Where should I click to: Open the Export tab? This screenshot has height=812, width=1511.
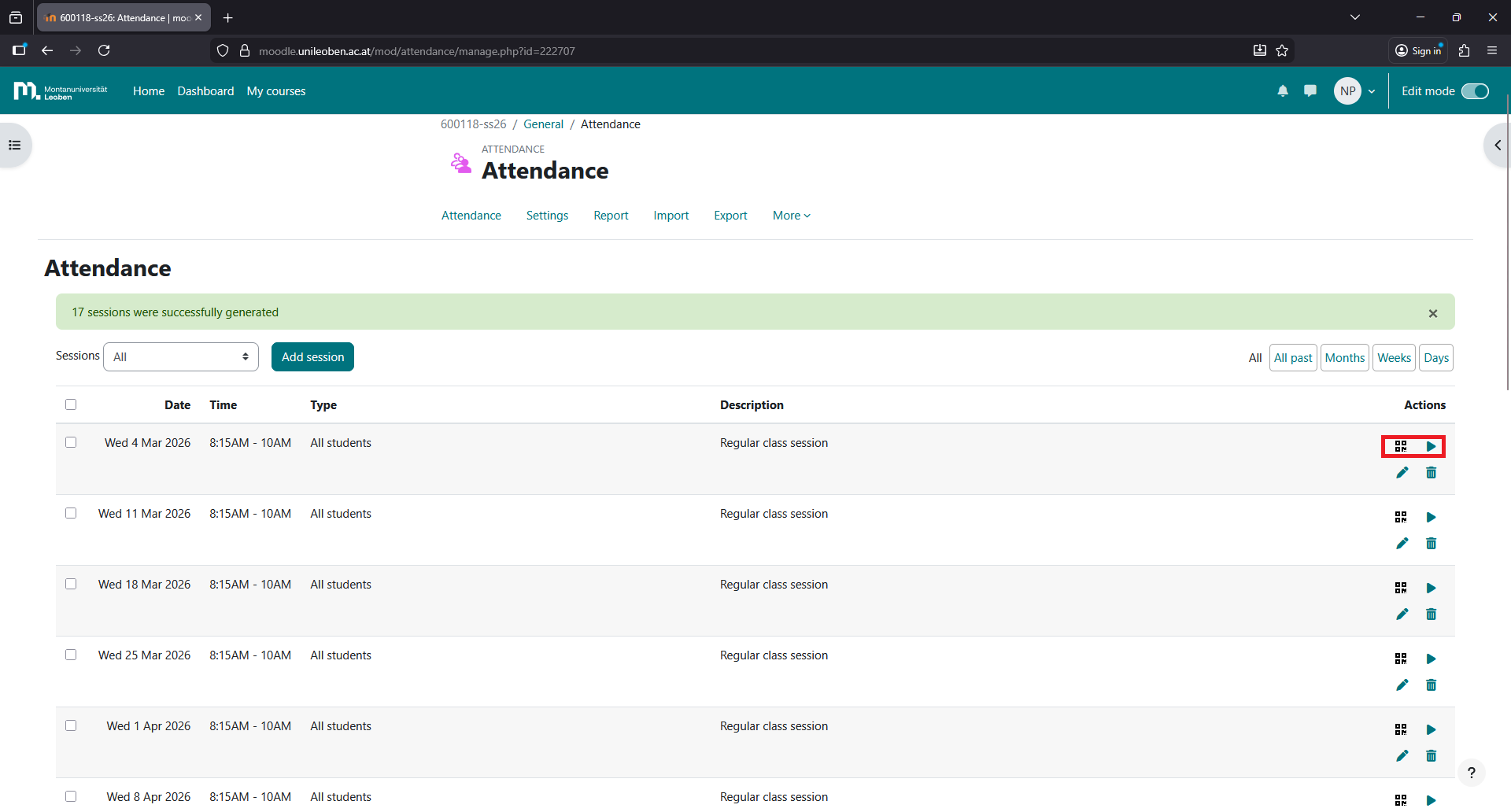click(730, 216)
